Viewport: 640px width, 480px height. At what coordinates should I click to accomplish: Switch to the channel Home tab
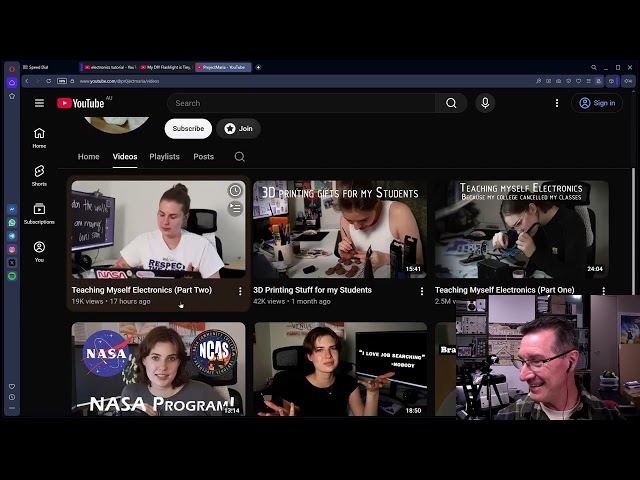[x=89, y=157]
